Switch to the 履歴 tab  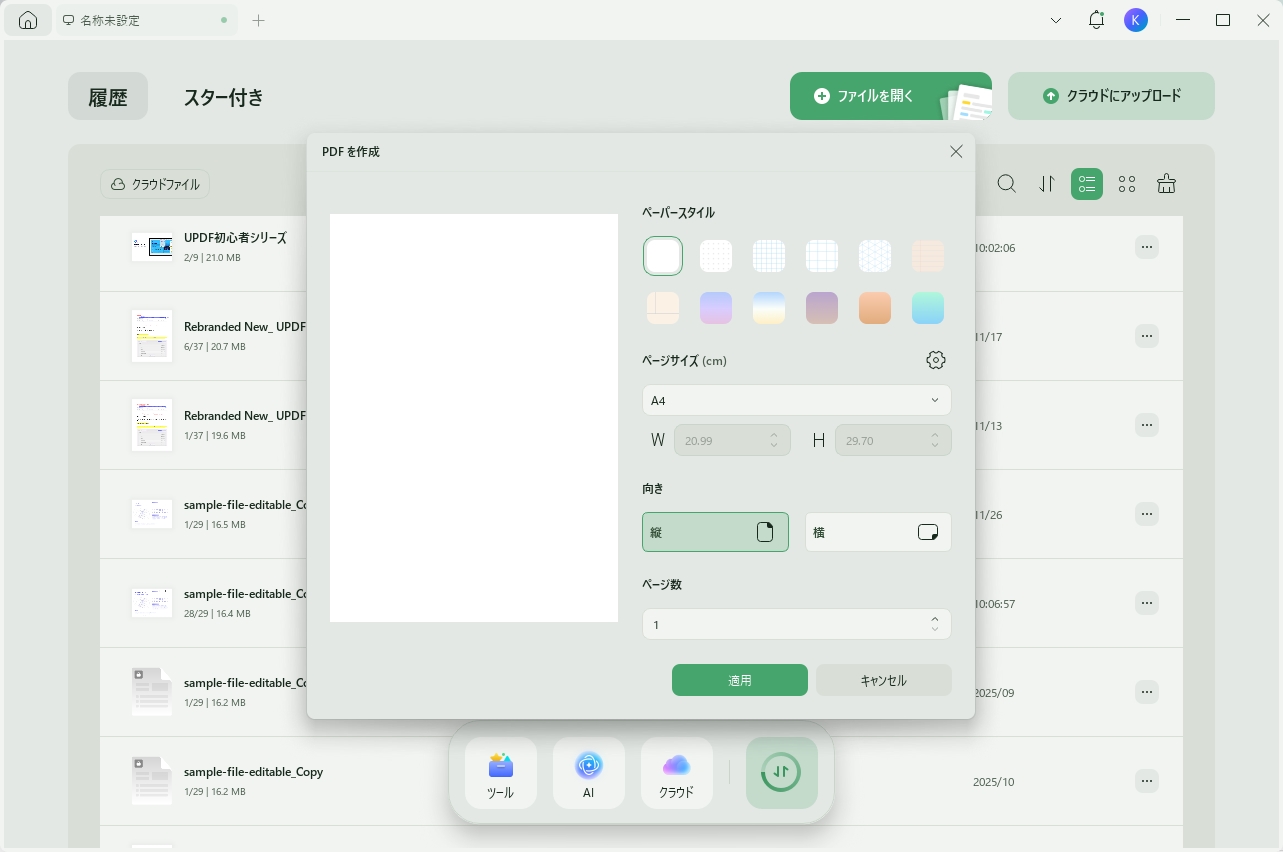tap(108, 96)
